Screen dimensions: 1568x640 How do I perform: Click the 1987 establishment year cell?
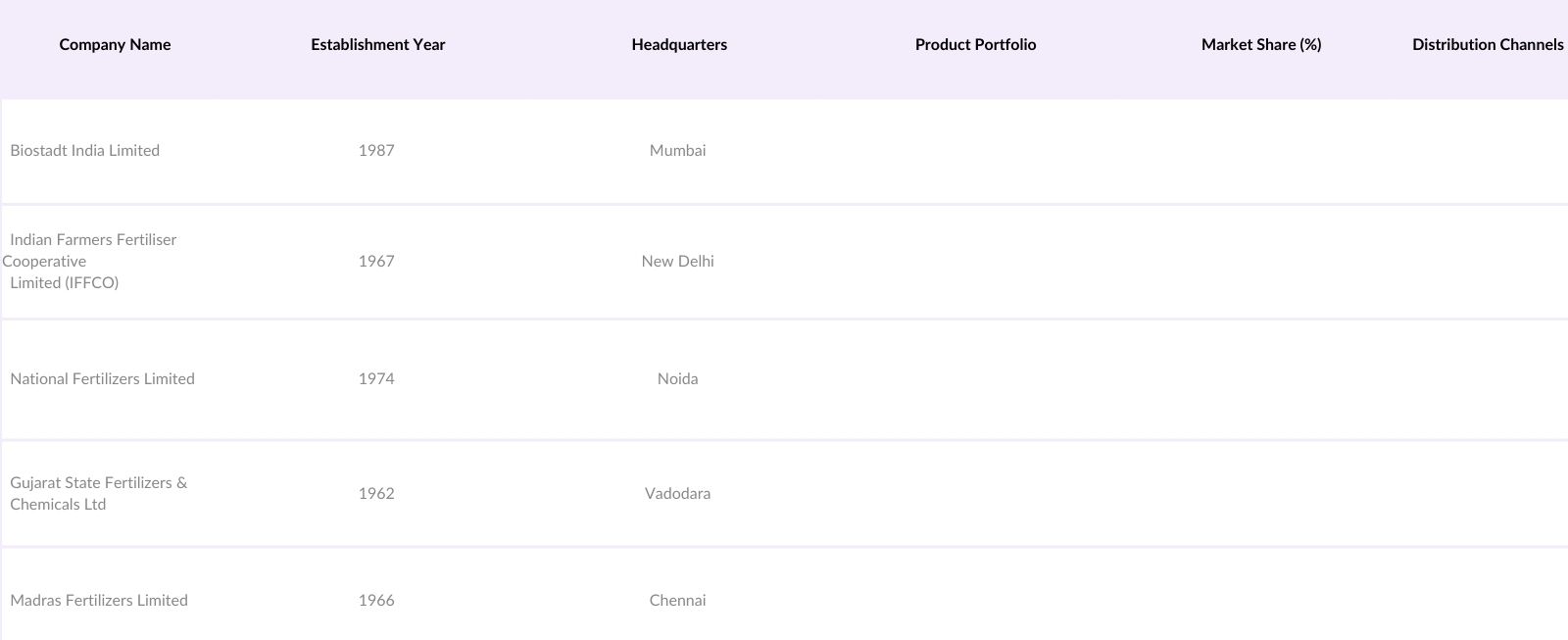point(376,151)
